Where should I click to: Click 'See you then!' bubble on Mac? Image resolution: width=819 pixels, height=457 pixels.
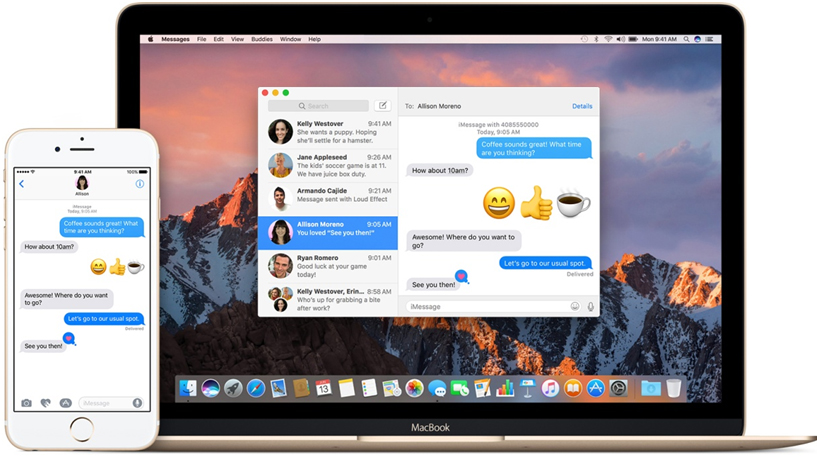click(x=433, y=285)
